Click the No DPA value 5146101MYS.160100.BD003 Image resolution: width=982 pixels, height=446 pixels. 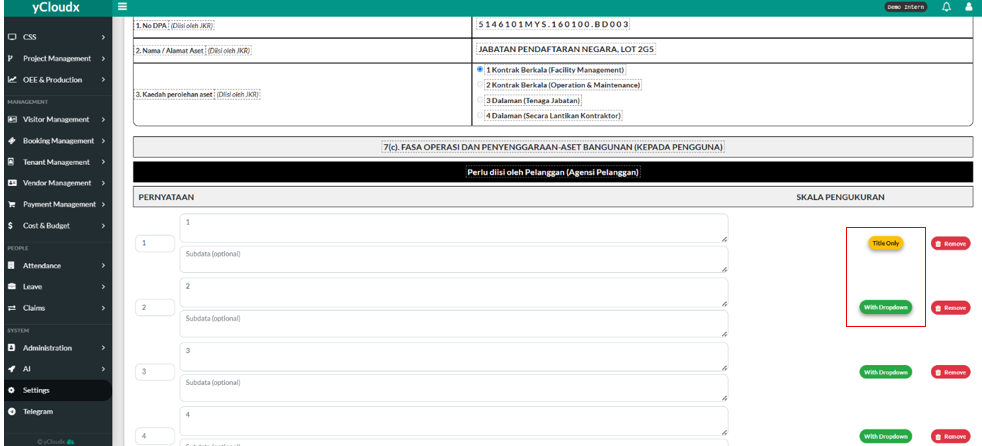tap(553, 24)
